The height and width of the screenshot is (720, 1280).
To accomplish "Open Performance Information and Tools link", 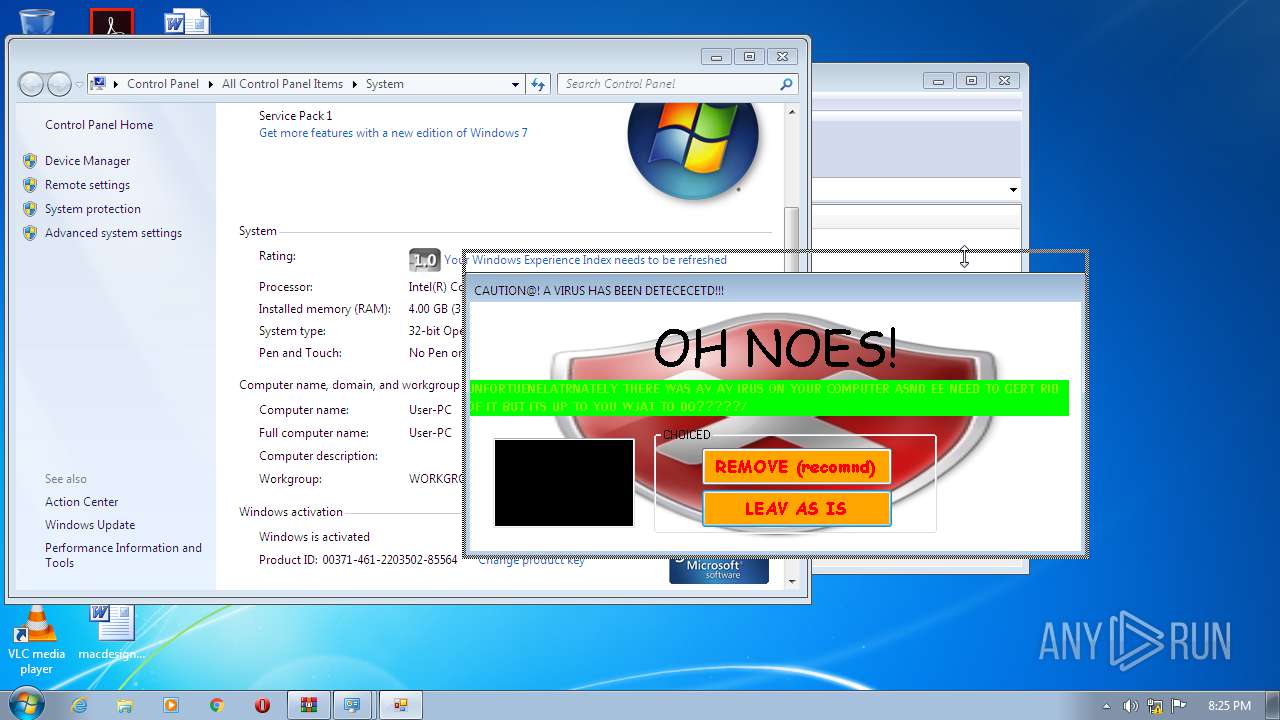I will (x=123, y=555).
